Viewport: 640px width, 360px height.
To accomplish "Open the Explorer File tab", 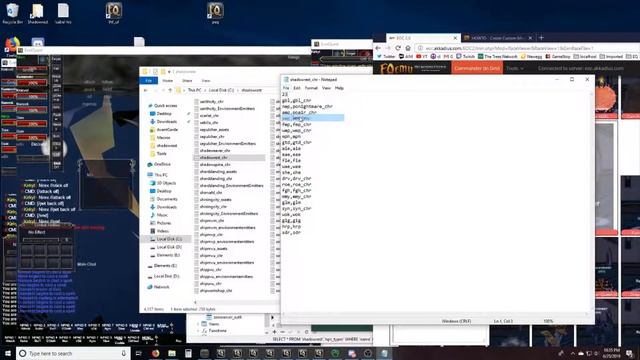I will (x=149, y=81).
